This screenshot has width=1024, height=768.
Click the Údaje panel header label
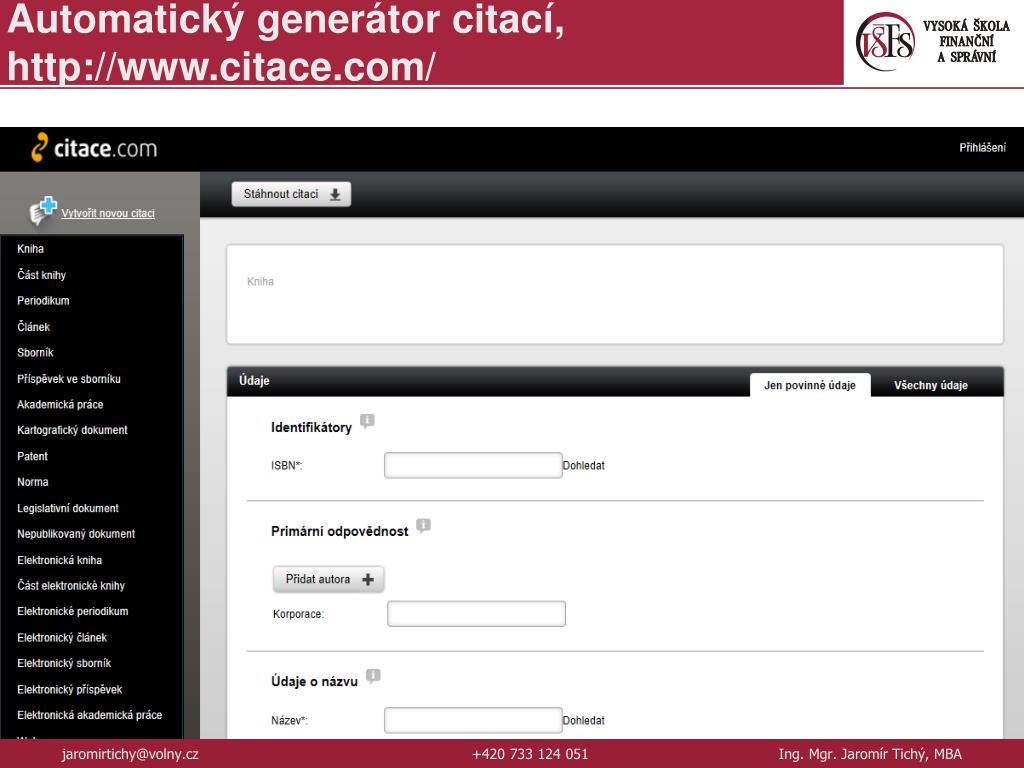(254, 381)
